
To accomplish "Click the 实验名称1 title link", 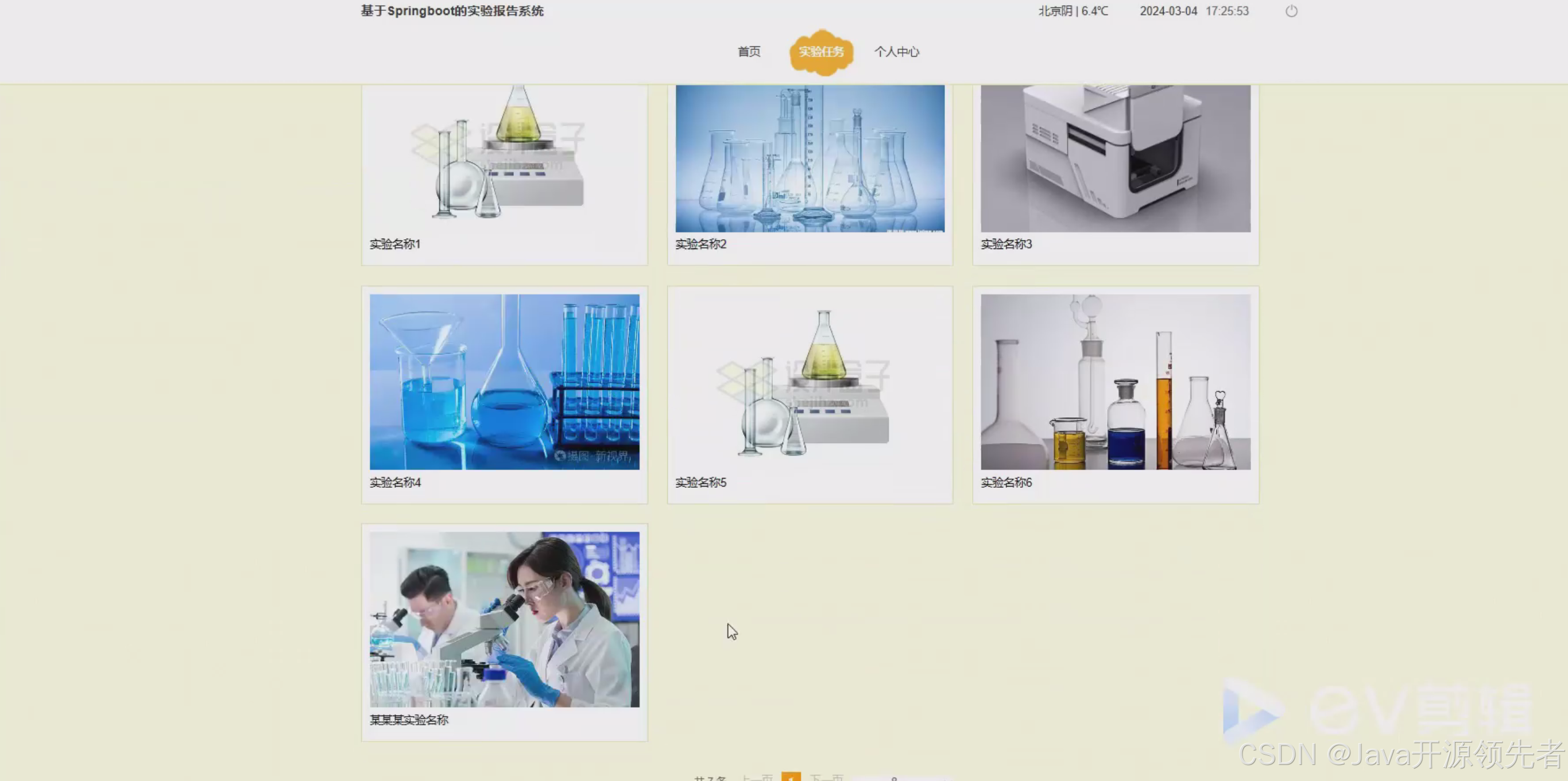I will click(x=395, y=244).
